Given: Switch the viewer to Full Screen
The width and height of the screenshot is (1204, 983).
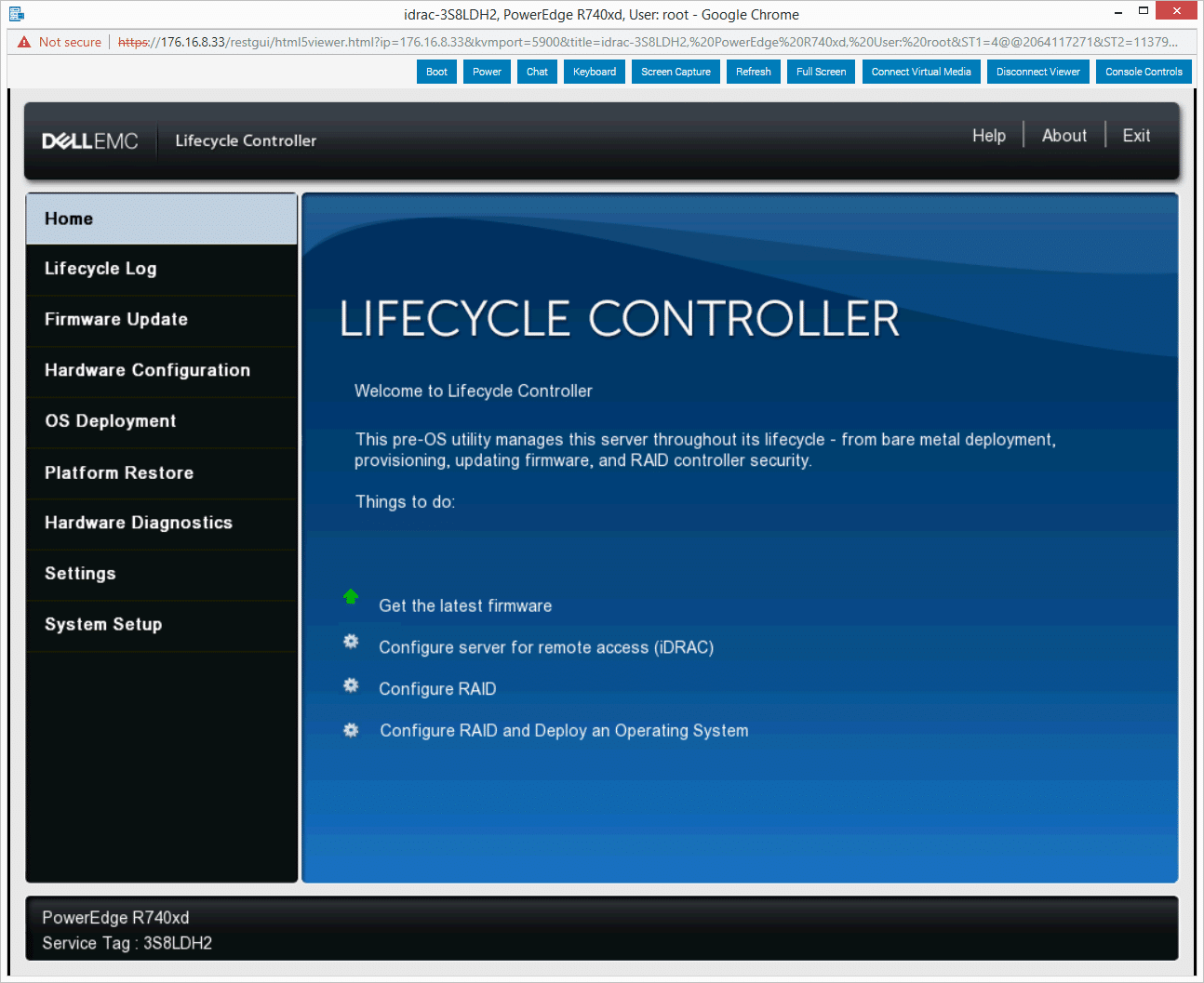Looking at the screenshot, I should coord(822,72).
